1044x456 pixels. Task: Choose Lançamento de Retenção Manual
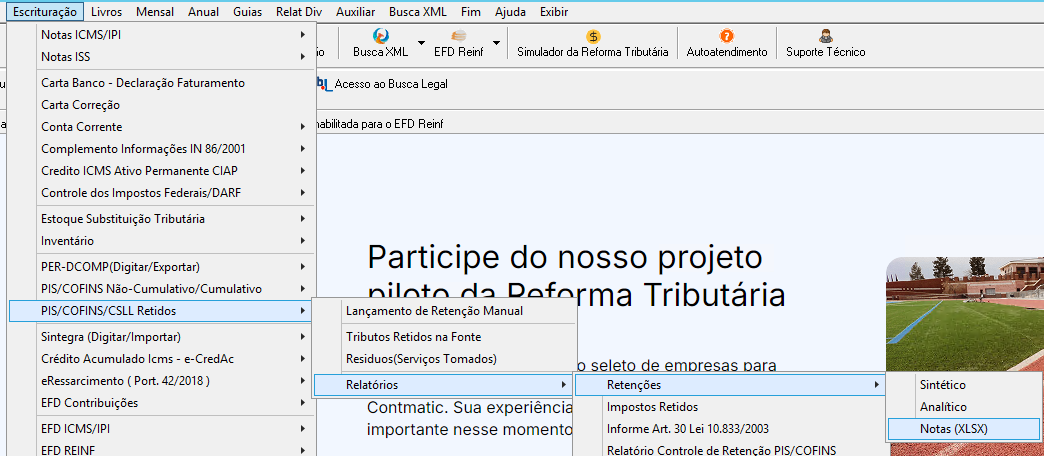[x=444, y=311]
